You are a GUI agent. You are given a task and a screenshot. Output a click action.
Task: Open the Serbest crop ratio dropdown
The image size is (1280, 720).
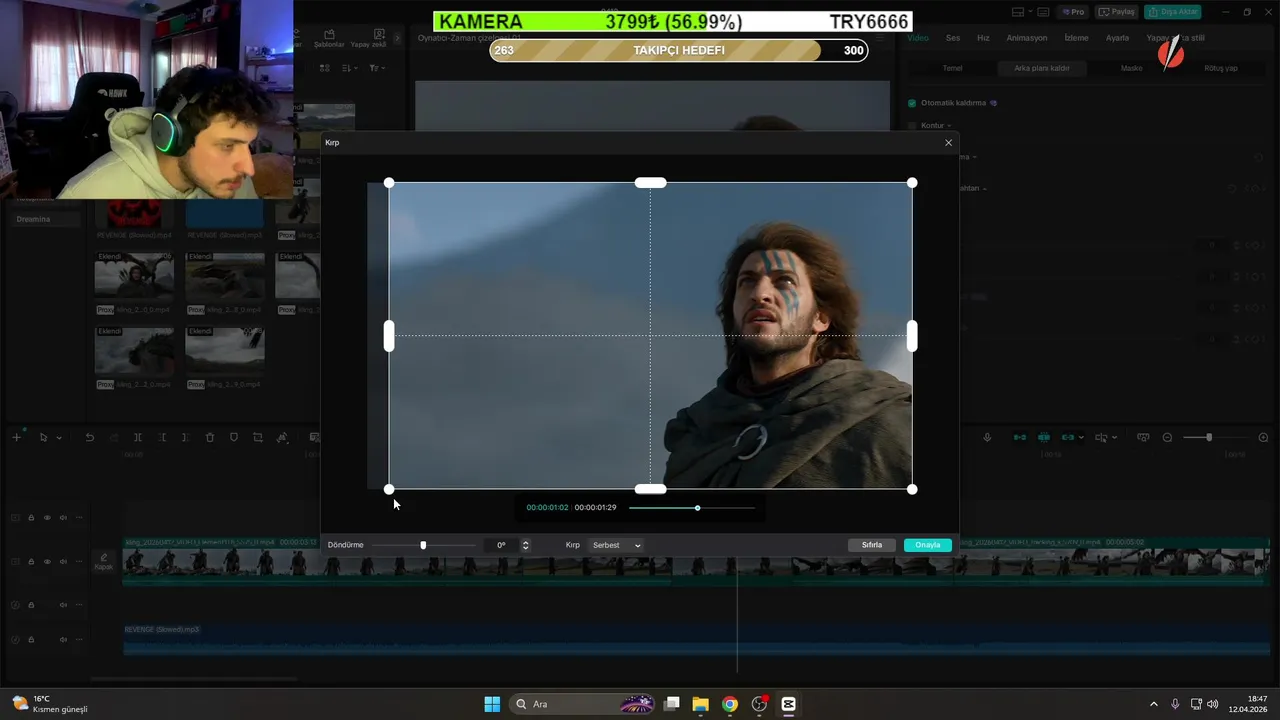[616, 545]
